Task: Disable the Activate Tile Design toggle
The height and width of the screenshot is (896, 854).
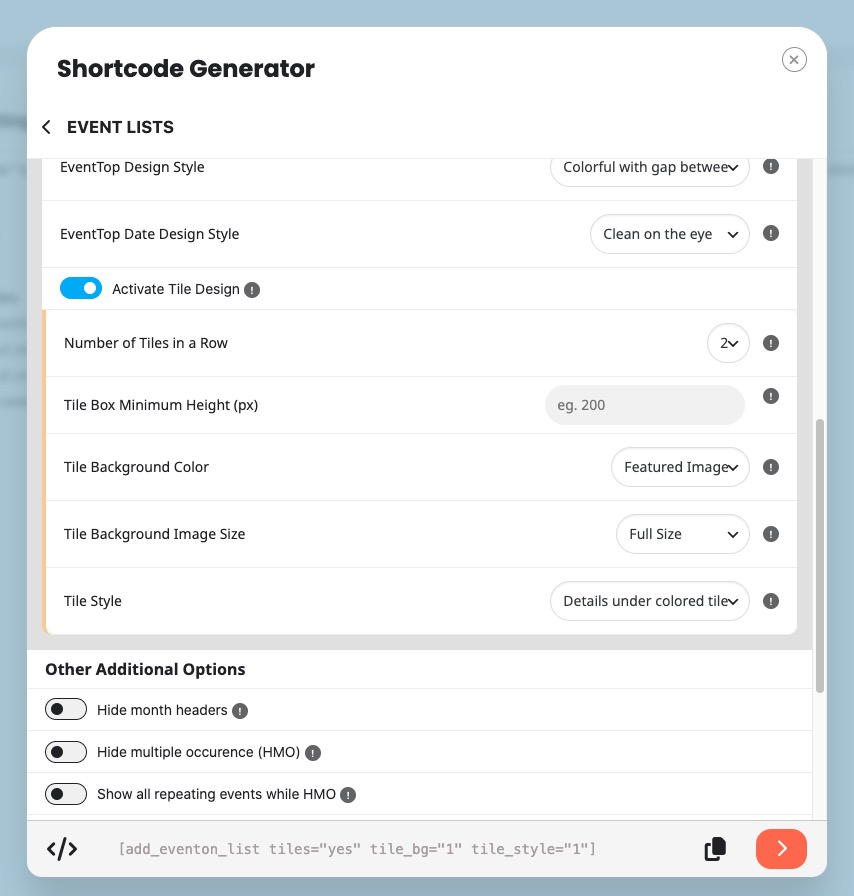Action: tap(81, 289)
